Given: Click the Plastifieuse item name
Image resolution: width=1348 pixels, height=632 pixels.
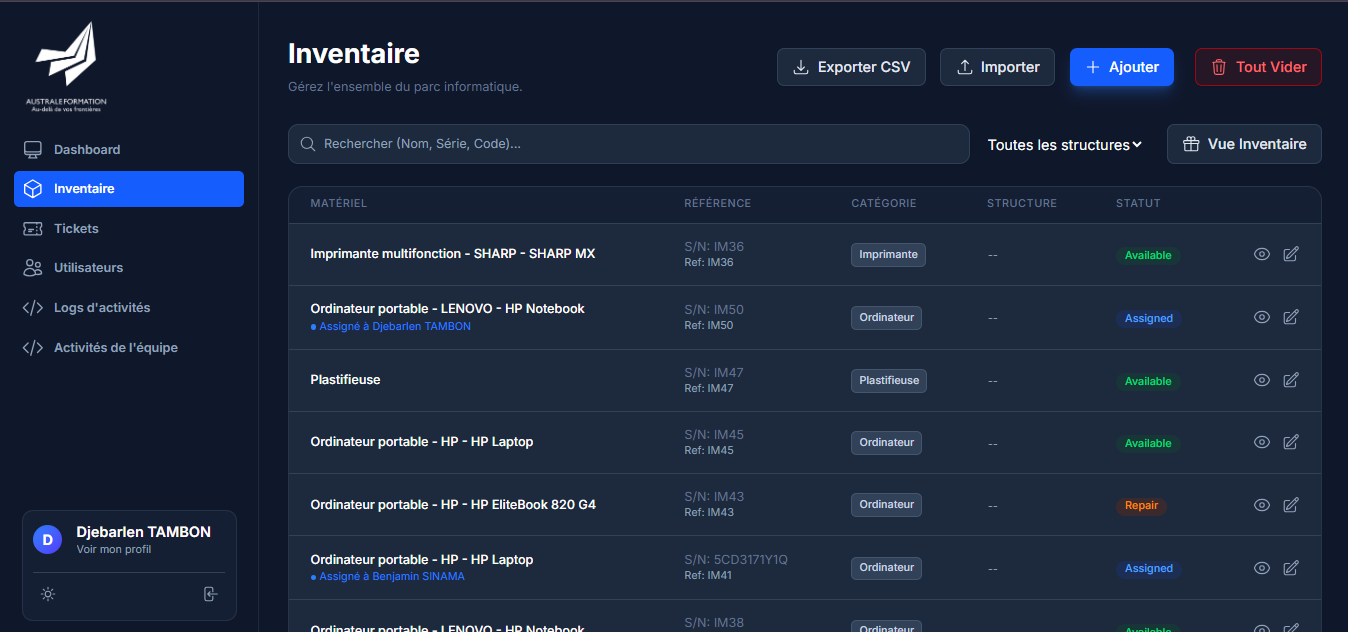Looking at the screenshot, I should (x=345, y=380).
